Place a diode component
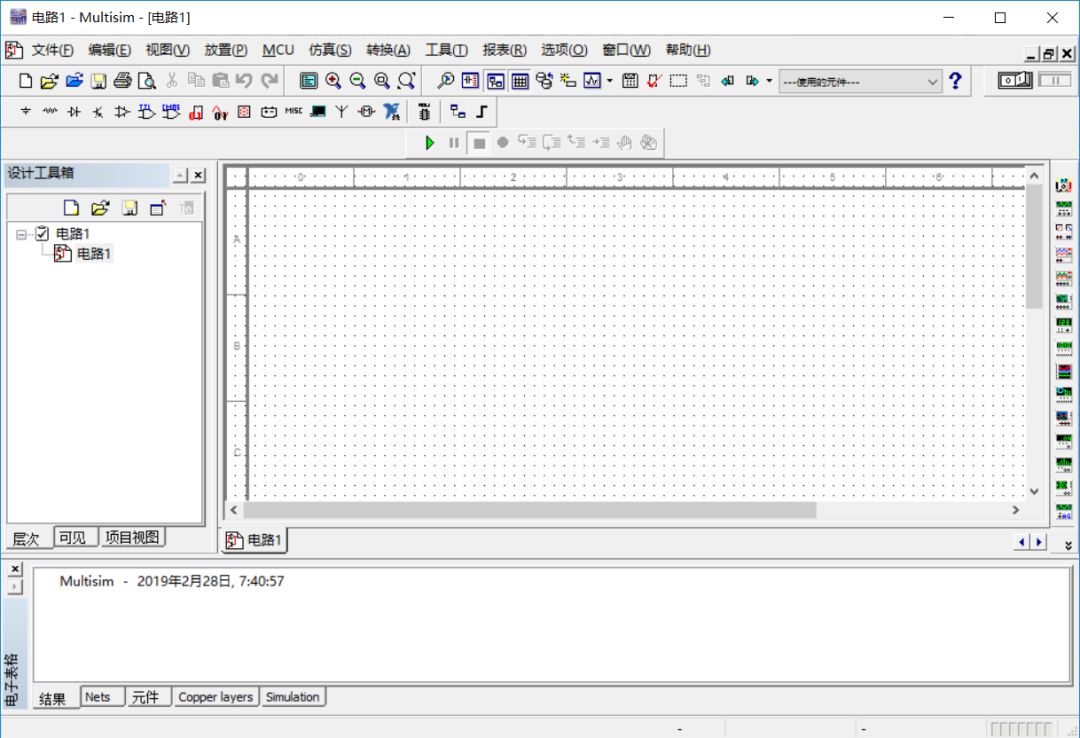This screenshot has height=738, width=1080. 74,111
